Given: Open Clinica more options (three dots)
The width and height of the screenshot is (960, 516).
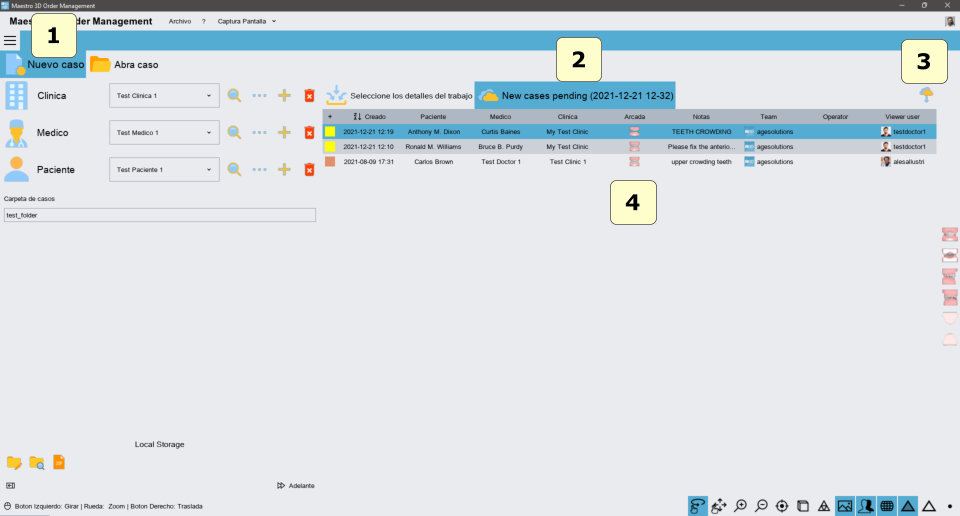Looking at the screenshot, I should click(259, 95).
